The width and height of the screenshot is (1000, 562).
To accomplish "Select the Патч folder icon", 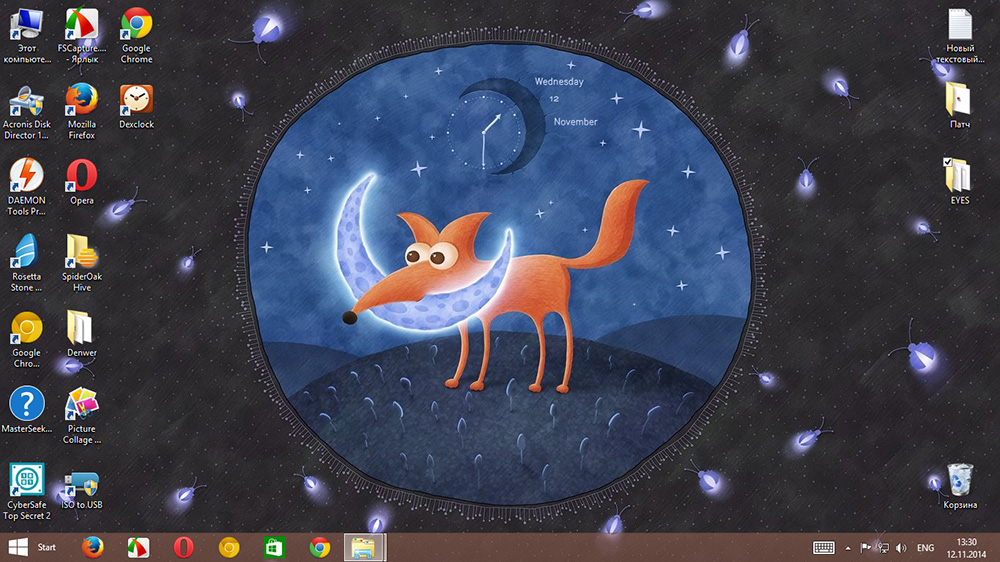I will 960,106.
